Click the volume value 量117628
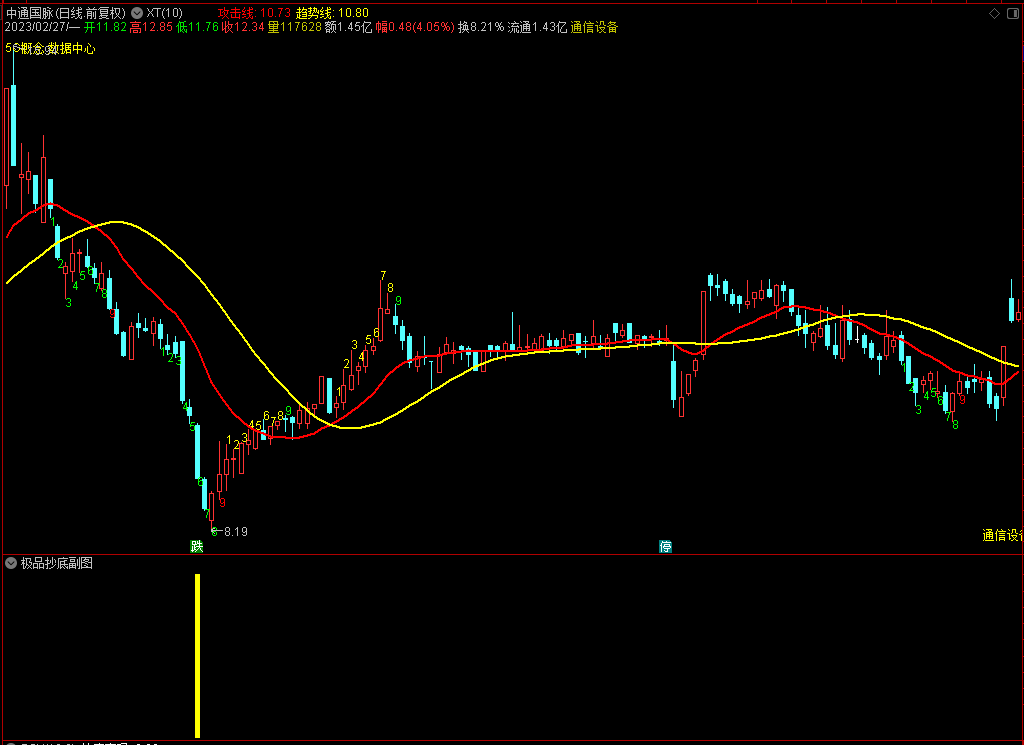The image size is (1024, 745). pyautogui.click(x=295, y=27)
